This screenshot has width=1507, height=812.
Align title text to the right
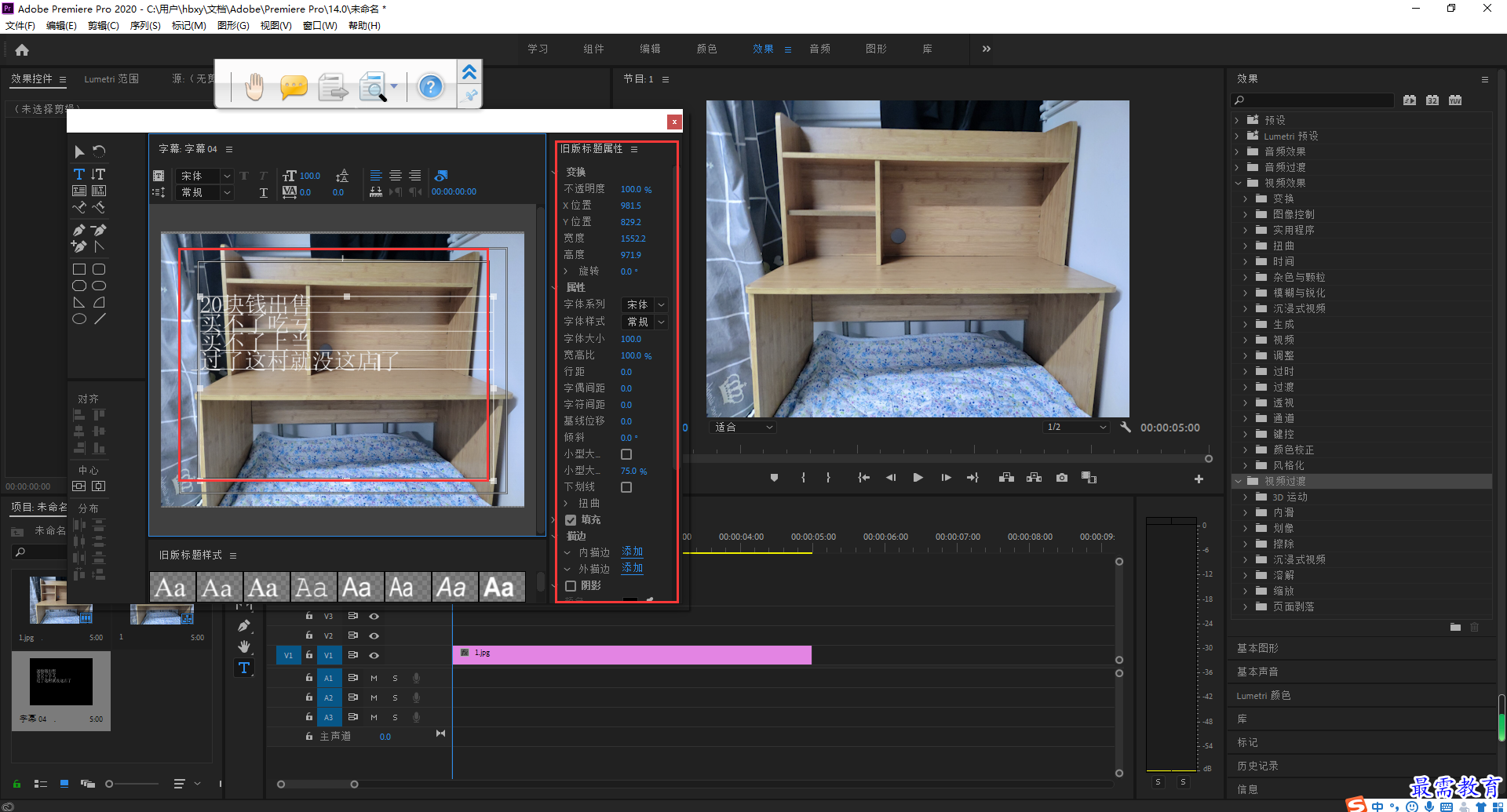(415, 176)
